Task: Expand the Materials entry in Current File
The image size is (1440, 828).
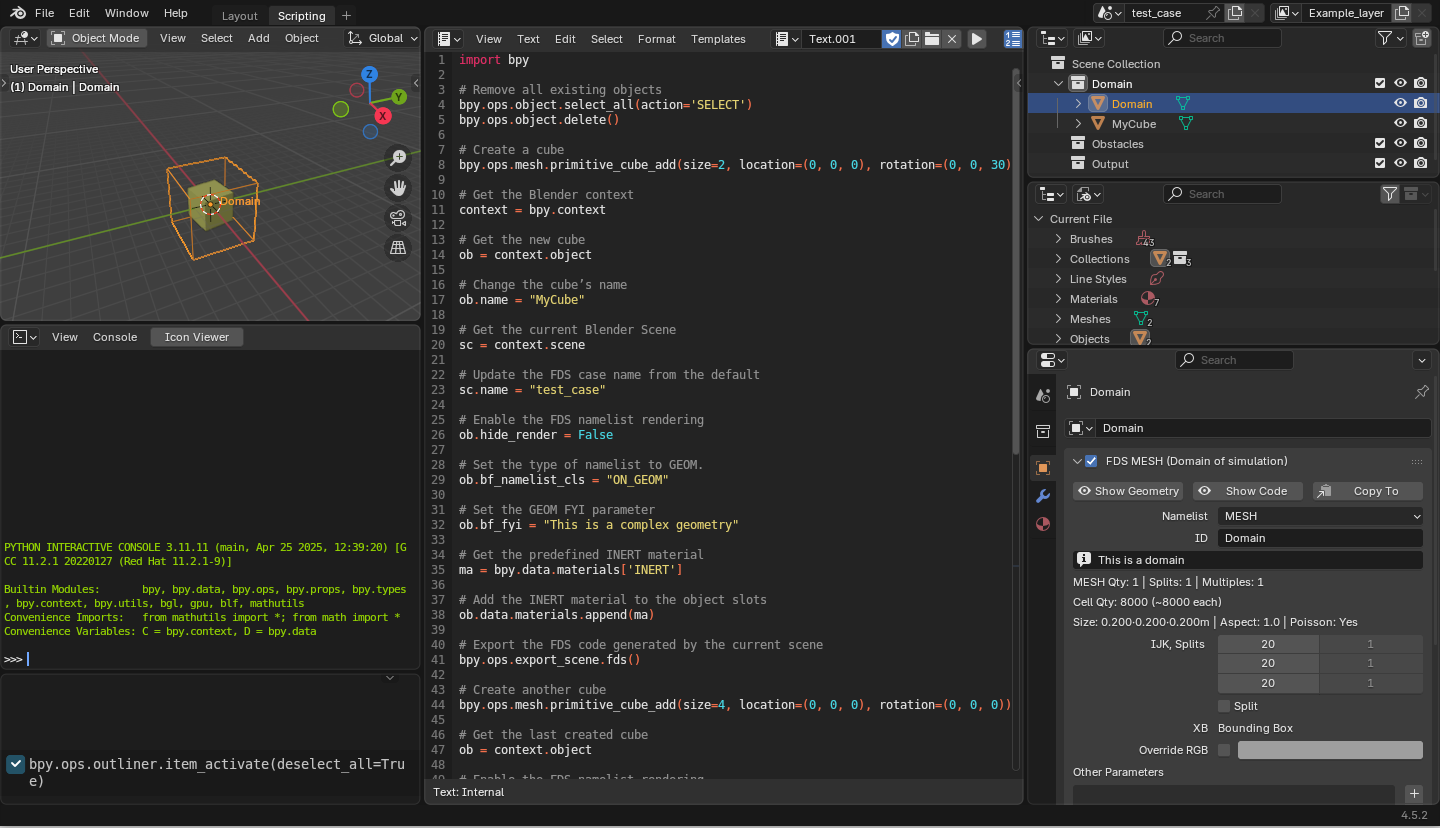Action: click(x=1059, y=299)
